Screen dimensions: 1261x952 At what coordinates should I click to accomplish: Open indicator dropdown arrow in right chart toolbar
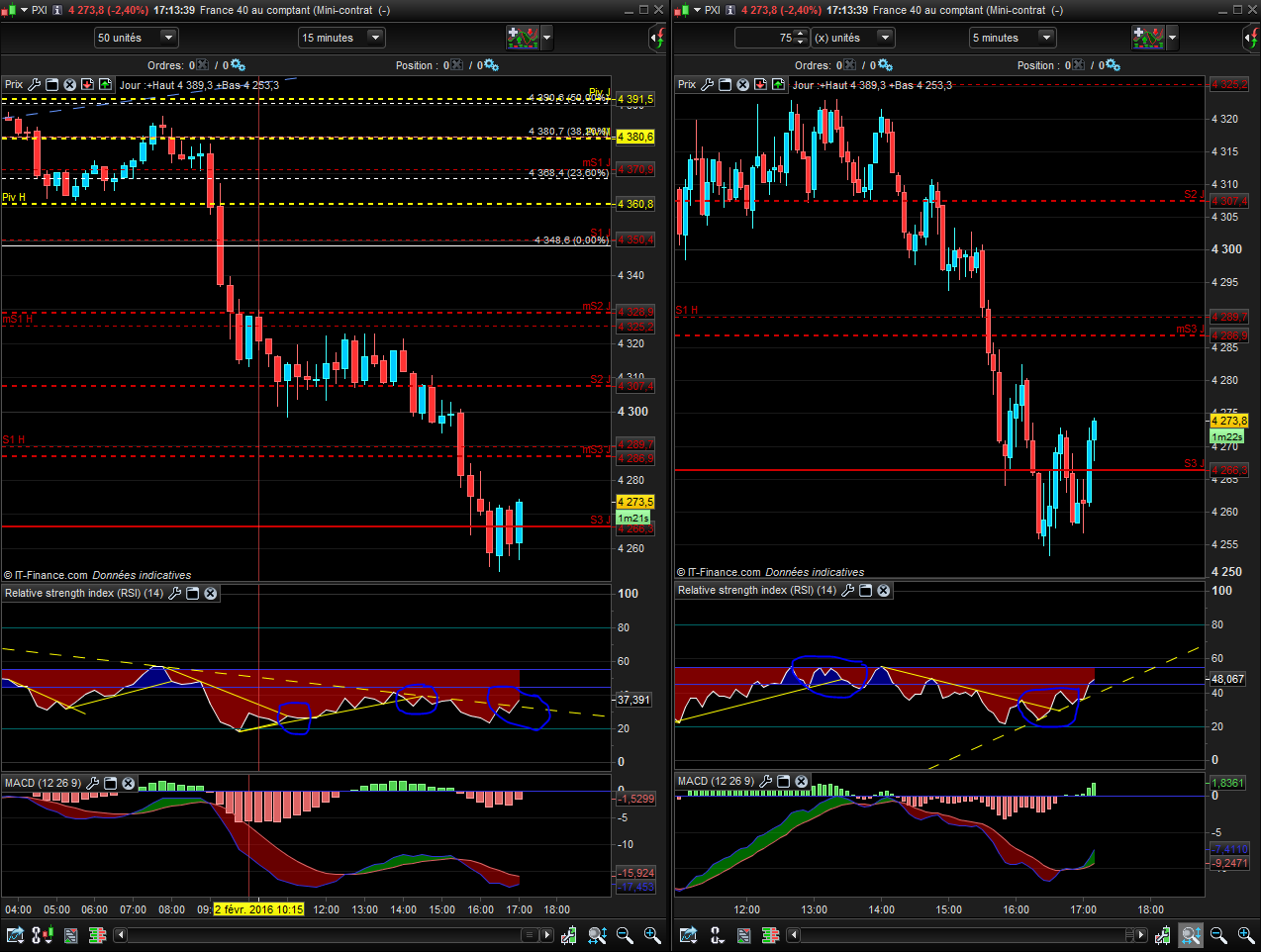[1172, 38]
